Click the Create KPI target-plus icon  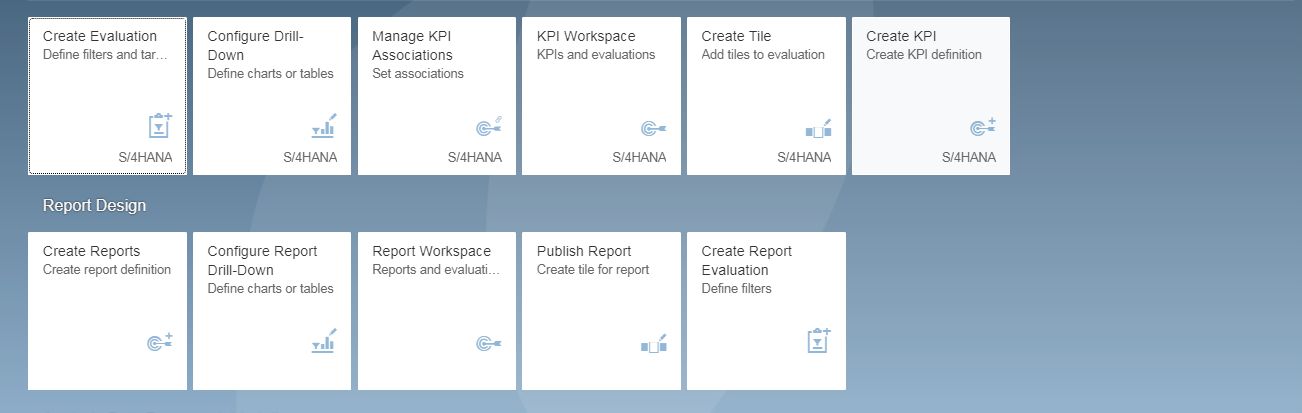point(983,127)
